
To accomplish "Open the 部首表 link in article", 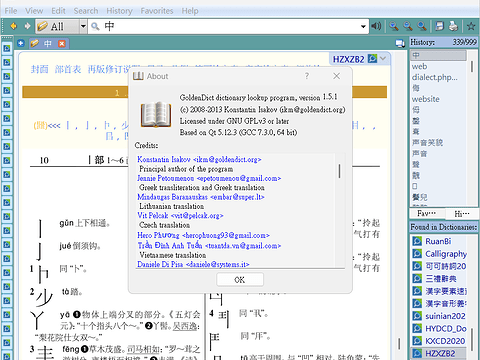I will pos(68,69).
